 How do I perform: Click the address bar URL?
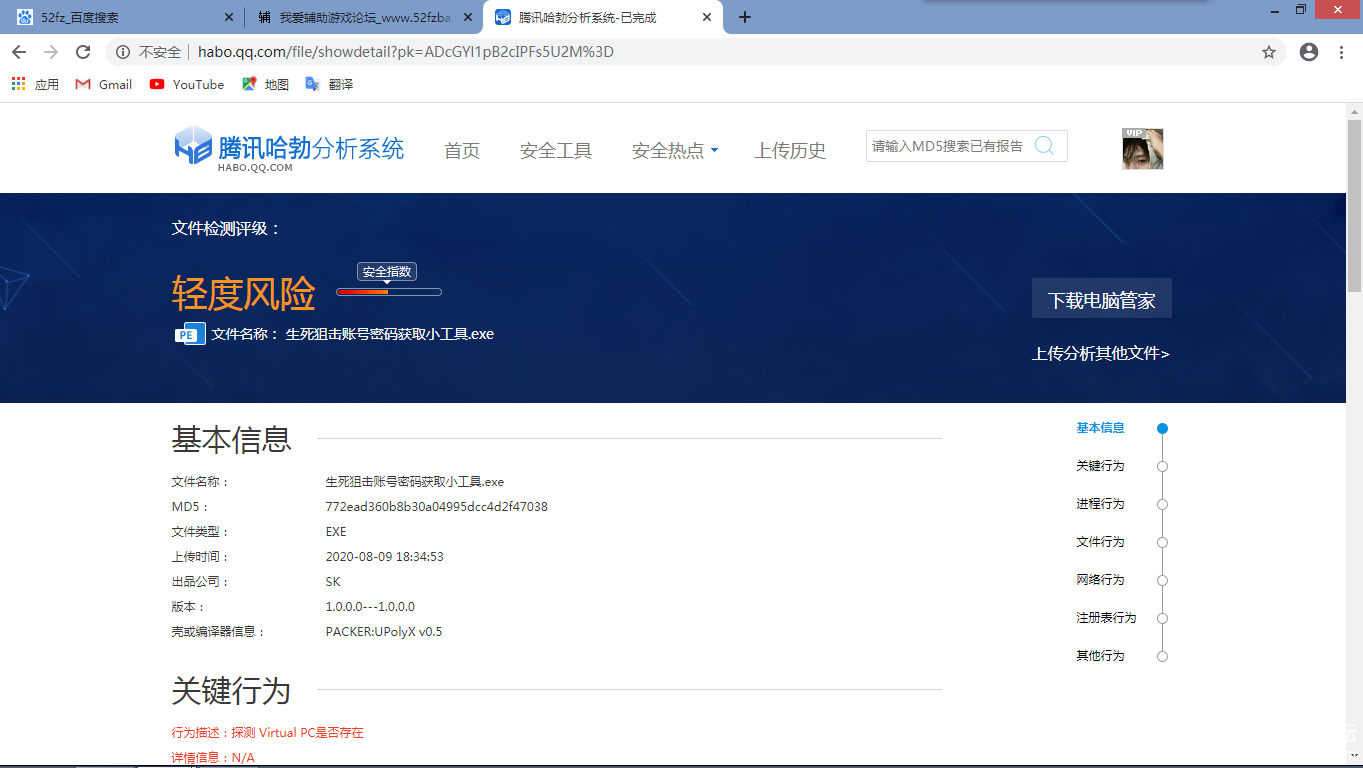tap(406, 52)
